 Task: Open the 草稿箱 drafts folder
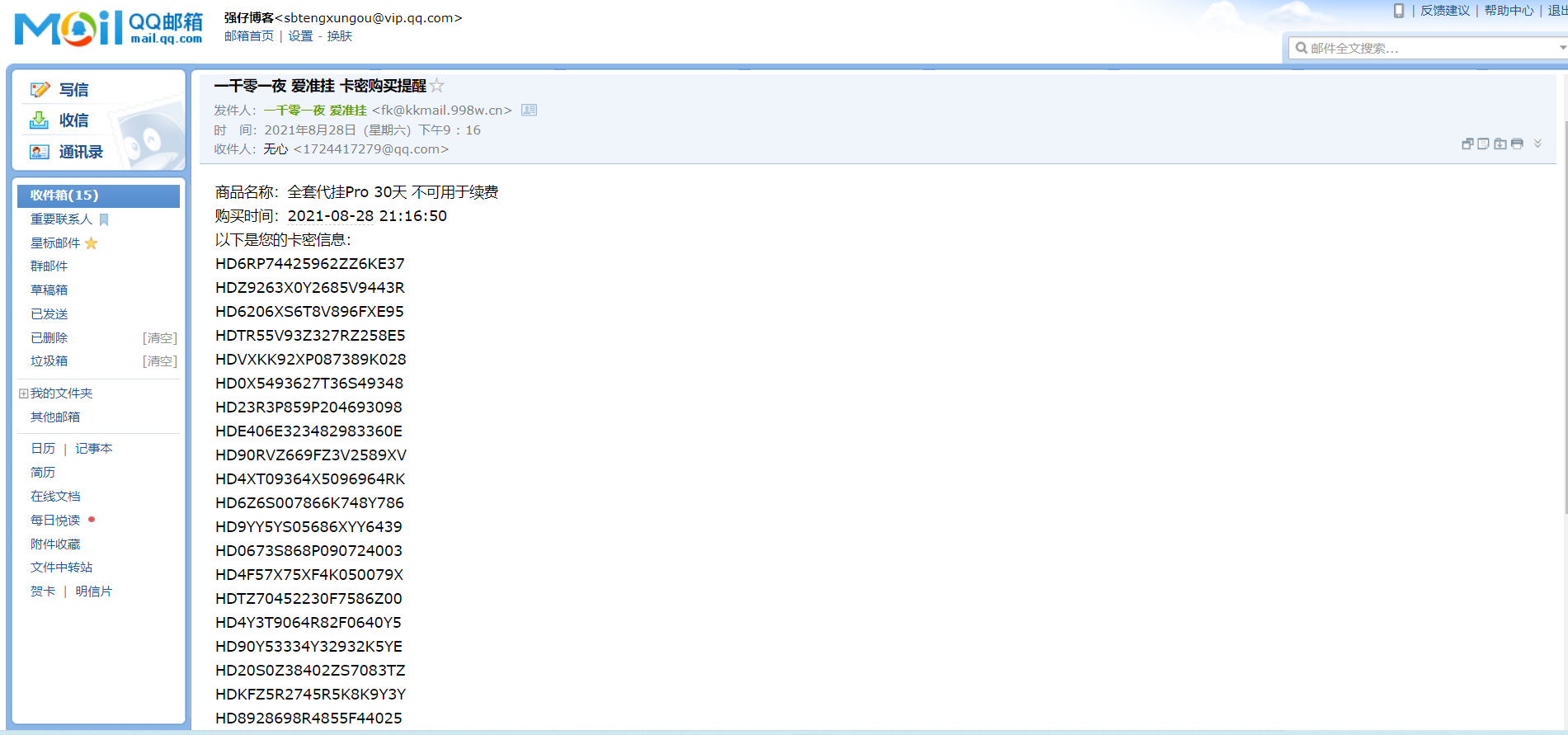coord(49,290)
